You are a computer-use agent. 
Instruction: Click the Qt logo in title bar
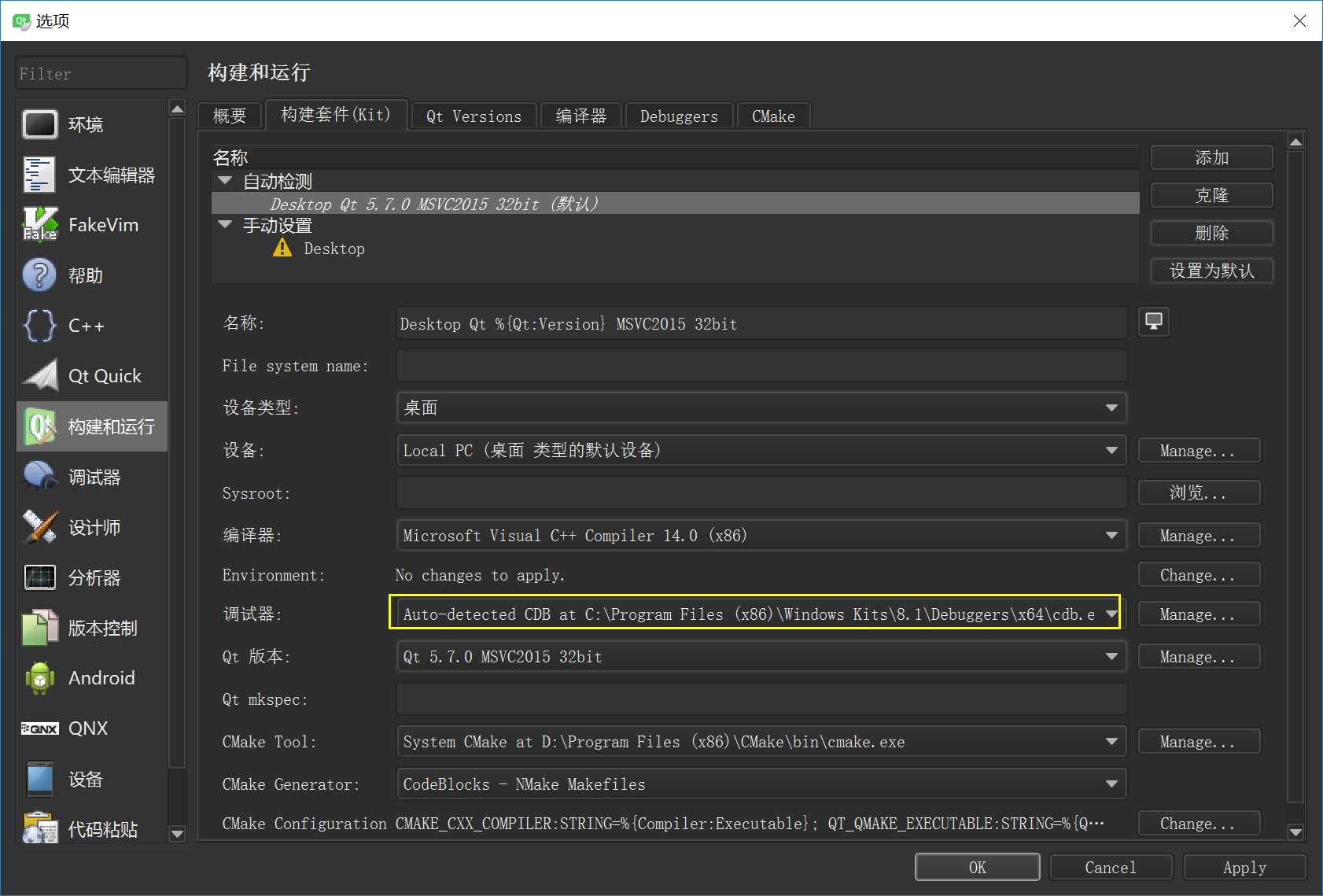pyautogui.click(x=21, y=21)
